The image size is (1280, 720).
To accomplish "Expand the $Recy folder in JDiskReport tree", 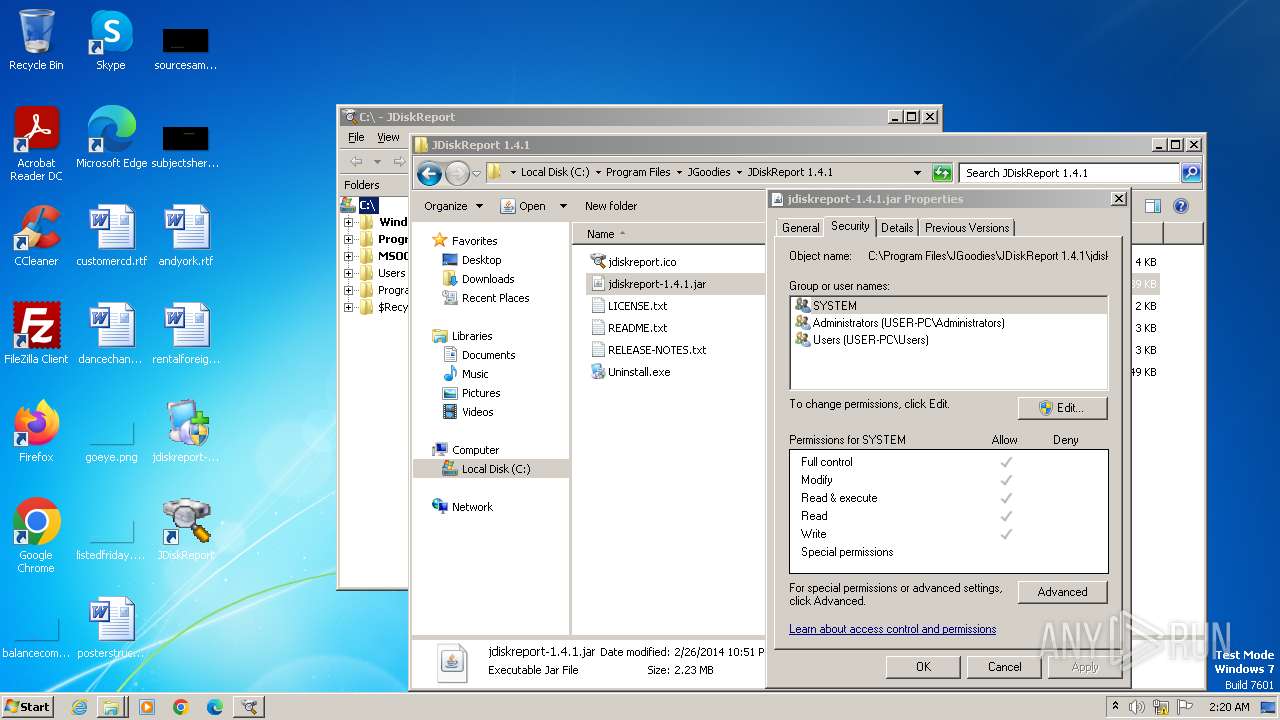I will coord(349,307).
